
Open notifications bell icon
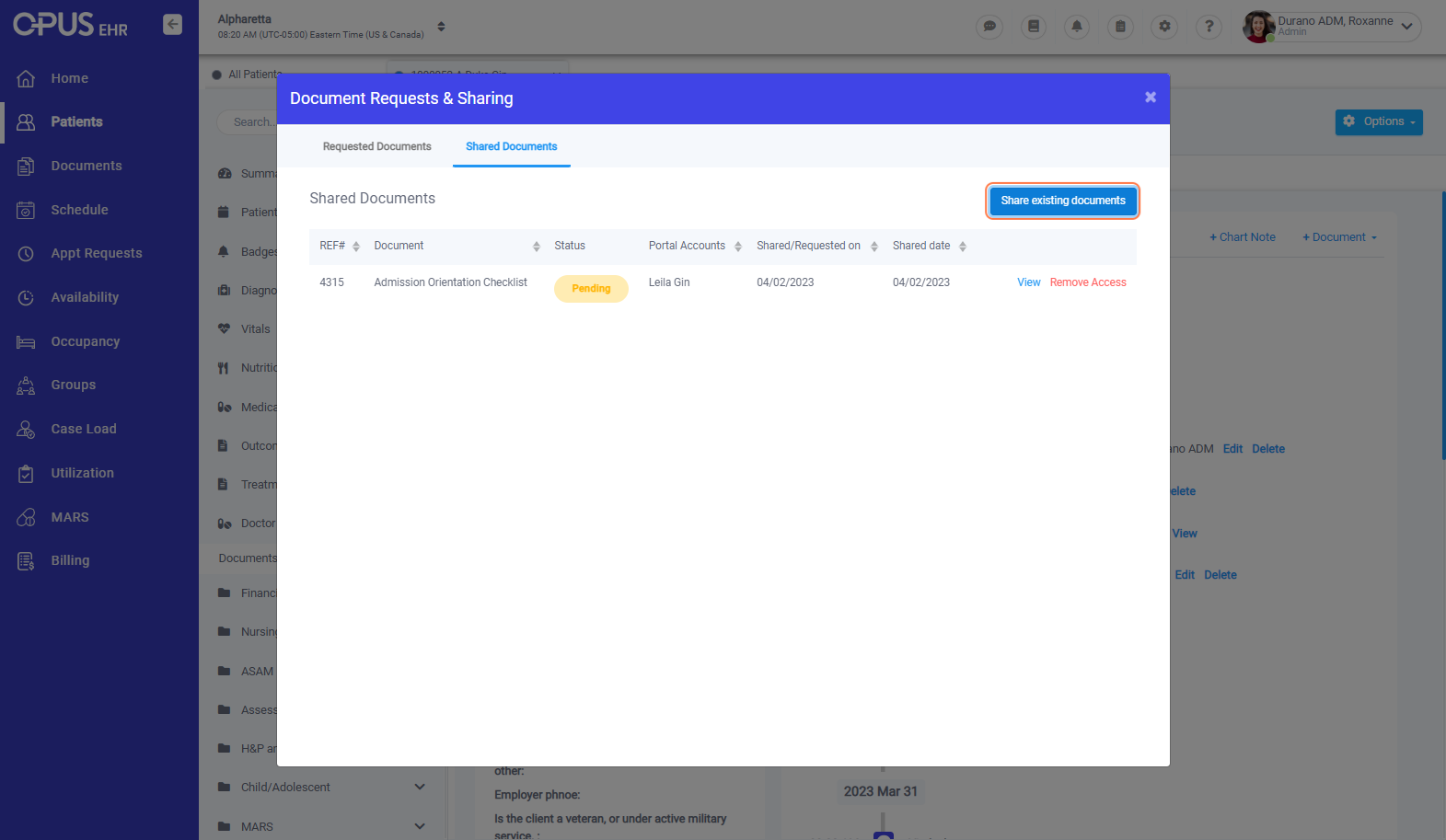pyautogui.click(x=1077, y=27)
